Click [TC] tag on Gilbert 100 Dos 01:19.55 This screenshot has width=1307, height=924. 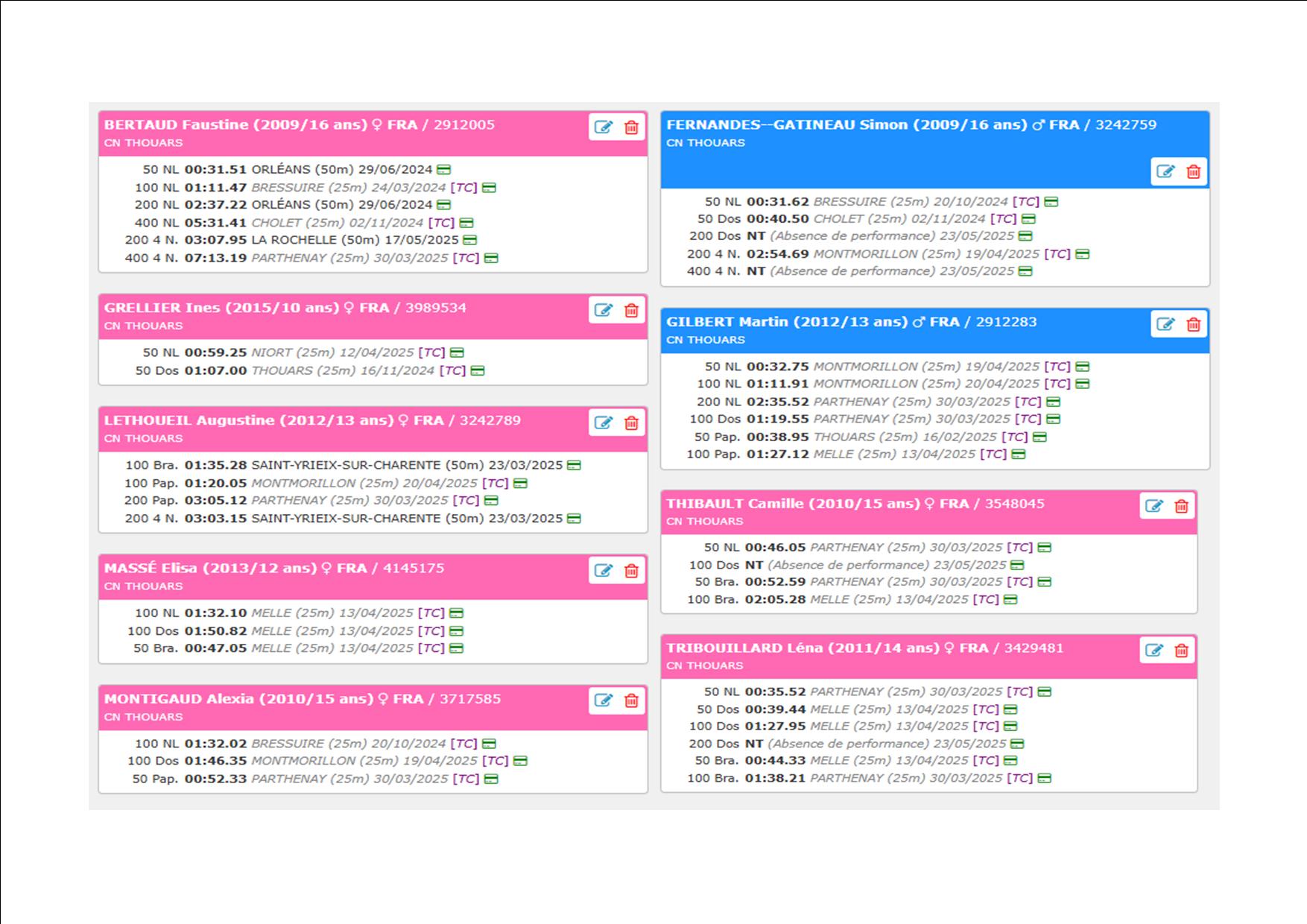click(x=1028, y=419)
